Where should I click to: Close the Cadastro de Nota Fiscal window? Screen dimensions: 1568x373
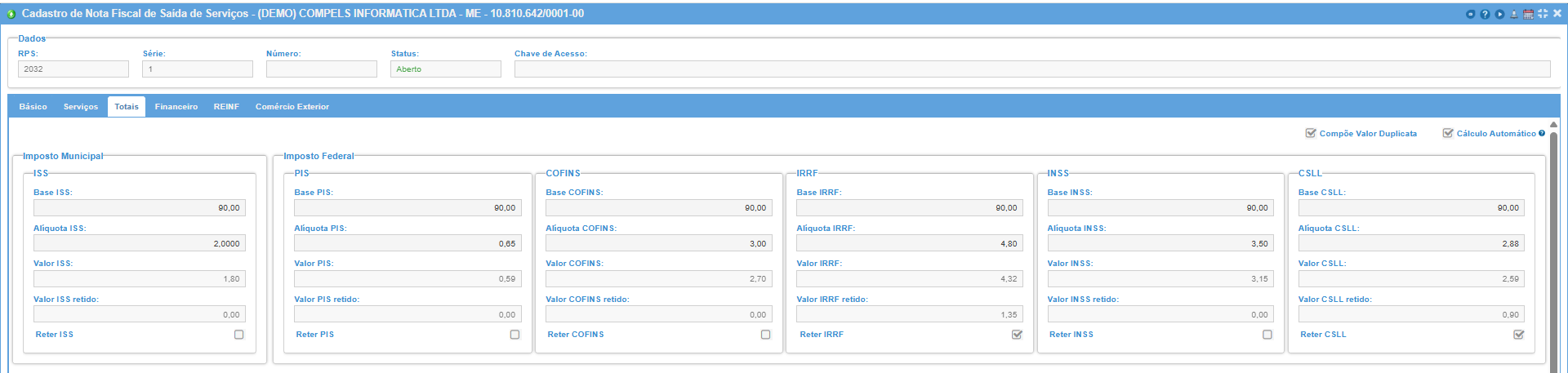pyautogui.click(x=1557, y=14)
